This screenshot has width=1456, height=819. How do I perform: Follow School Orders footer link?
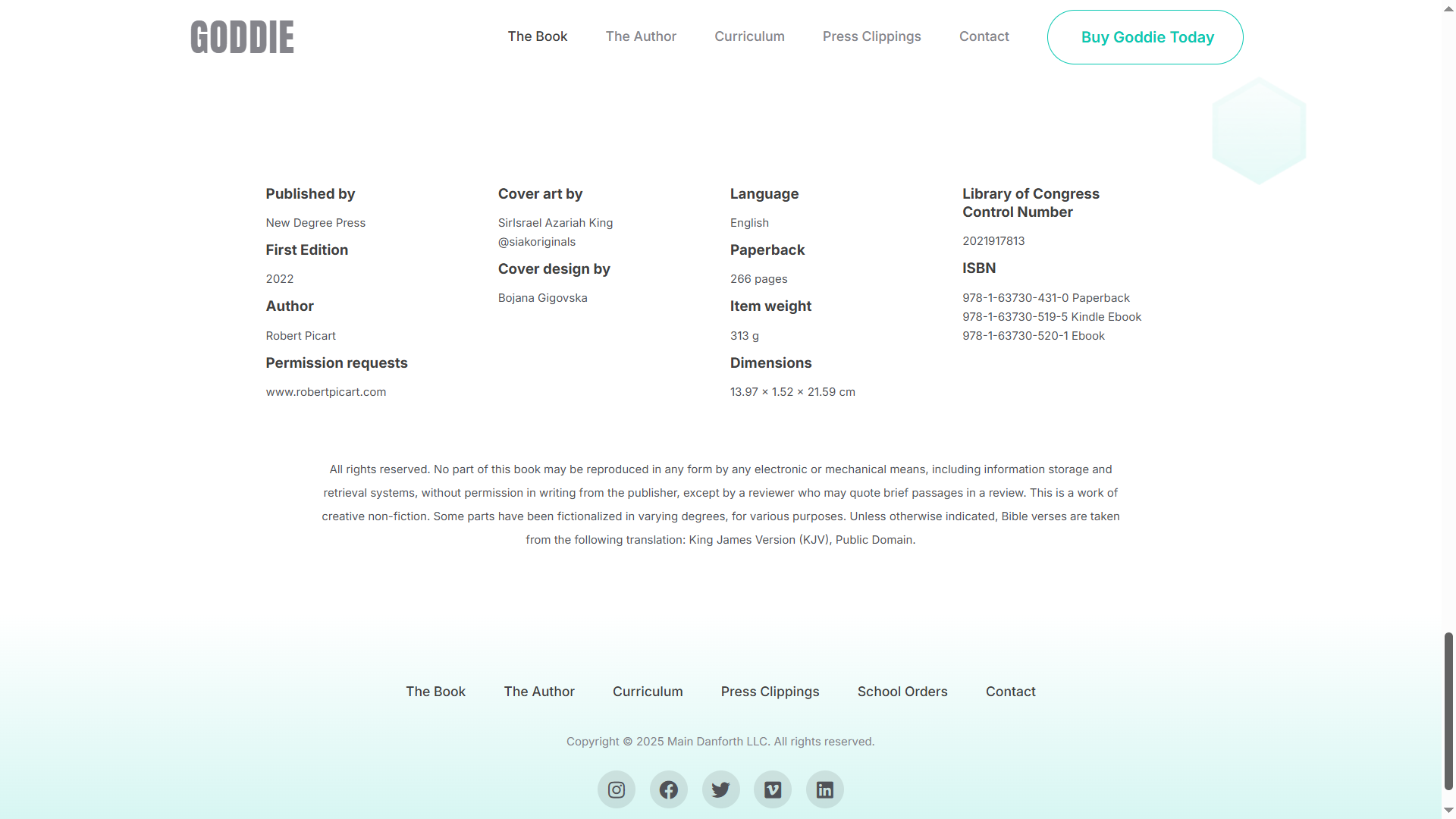902,692
